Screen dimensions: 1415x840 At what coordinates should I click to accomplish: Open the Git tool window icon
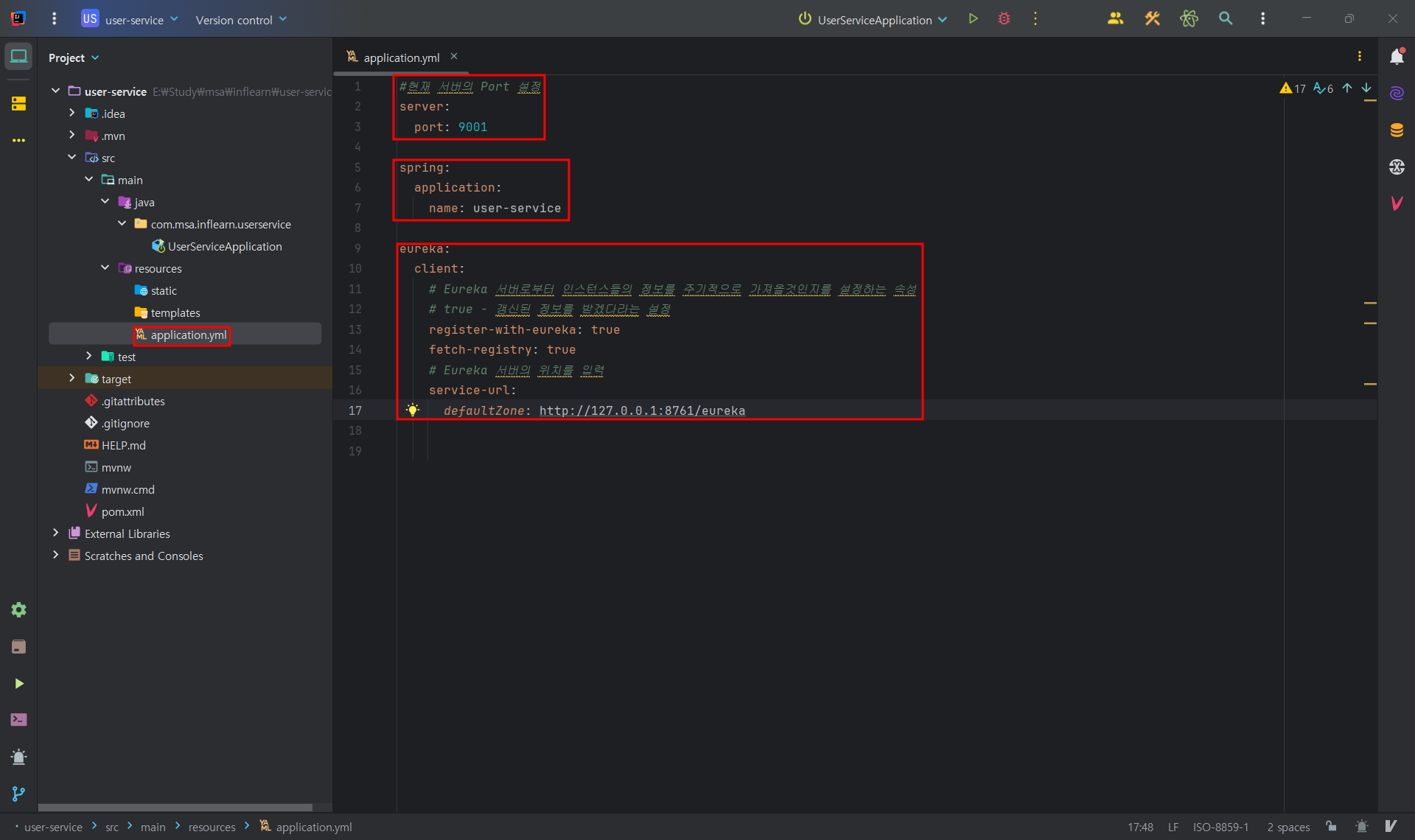18,794
